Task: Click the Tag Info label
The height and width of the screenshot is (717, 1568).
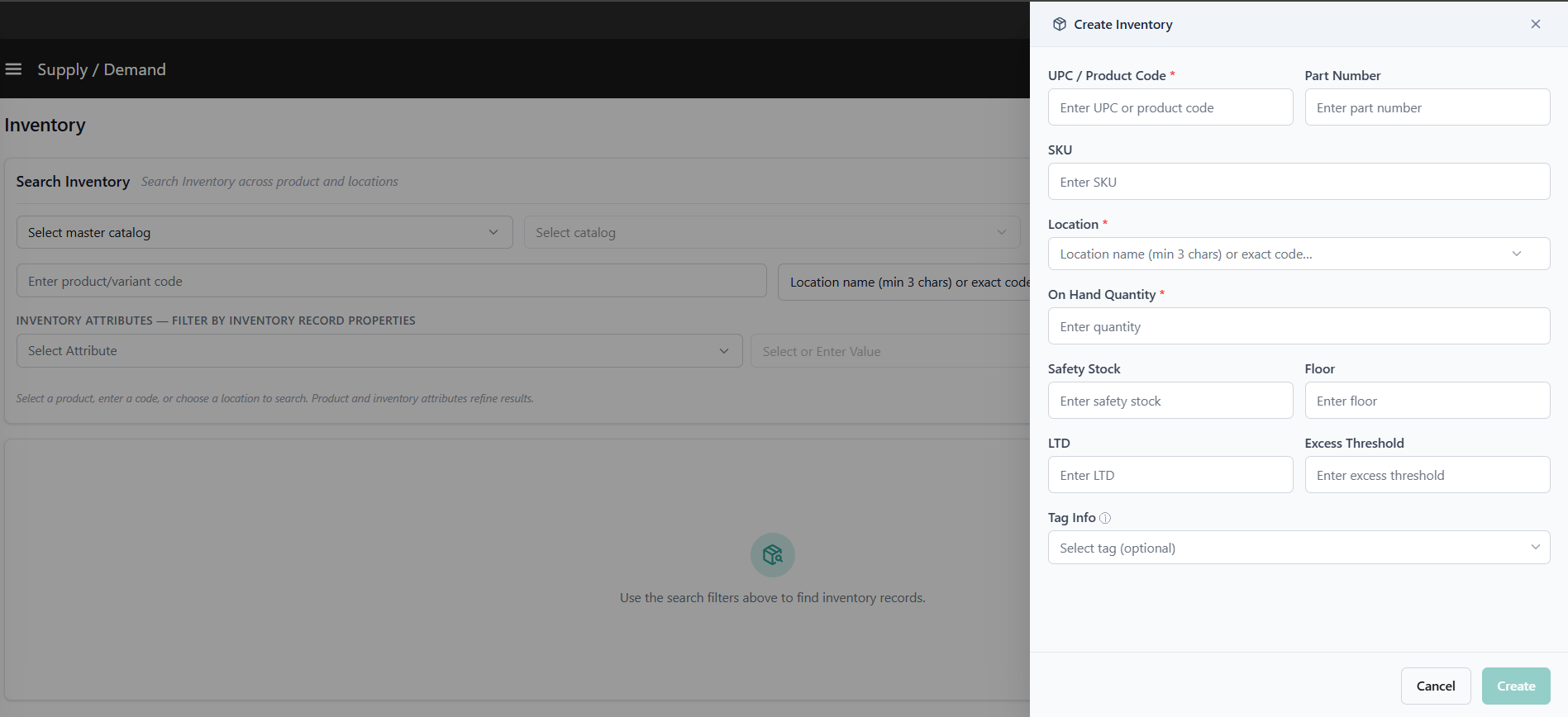Action: 1072,518
